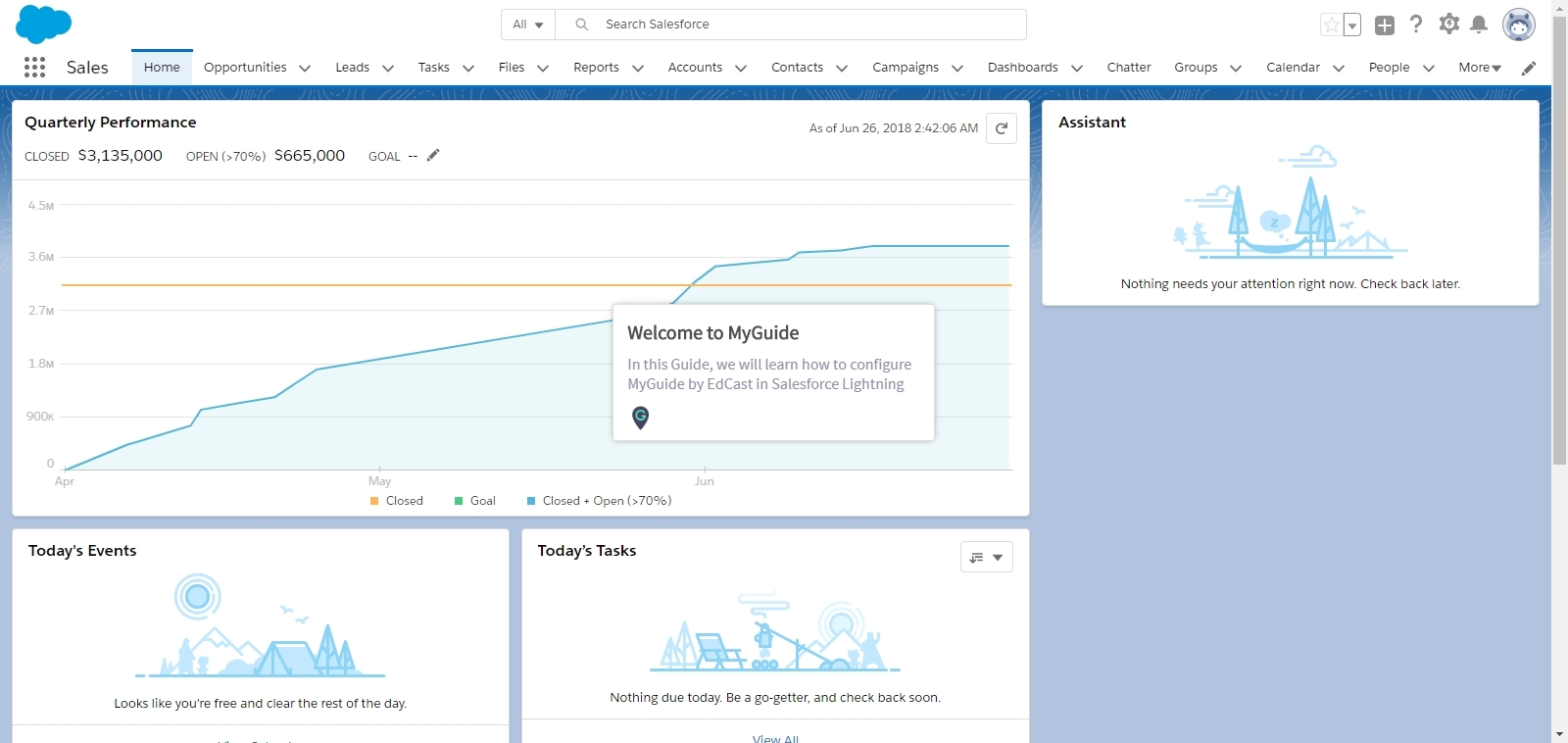Open the People tab
The image size is (1568, 743).
click(1389, 68)
